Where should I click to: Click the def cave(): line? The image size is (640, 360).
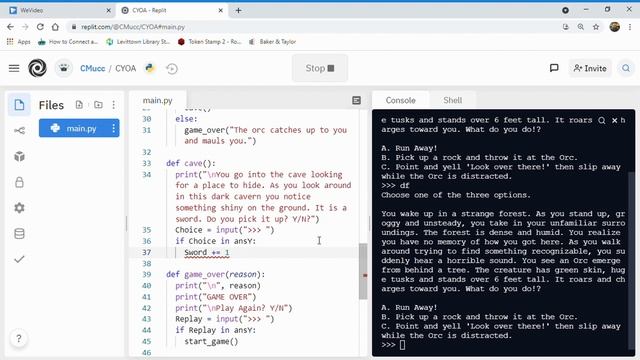(191, 163)
